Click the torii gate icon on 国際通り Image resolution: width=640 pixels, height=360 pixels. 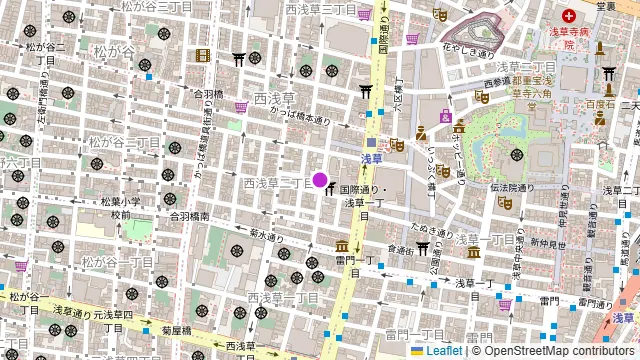tap(366, 92)
